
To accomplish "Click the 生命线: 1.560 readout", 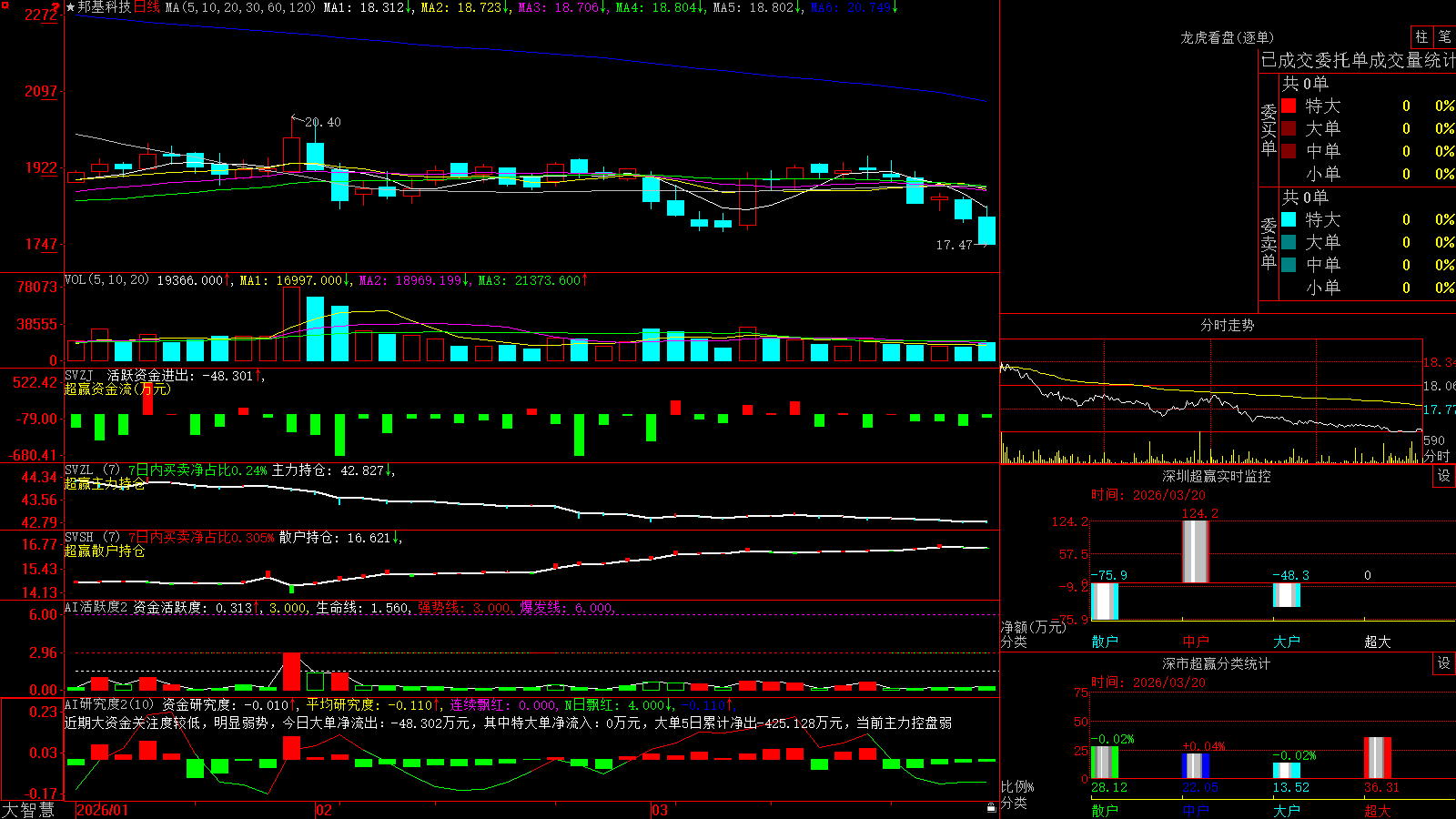I will tap(364, 608).
